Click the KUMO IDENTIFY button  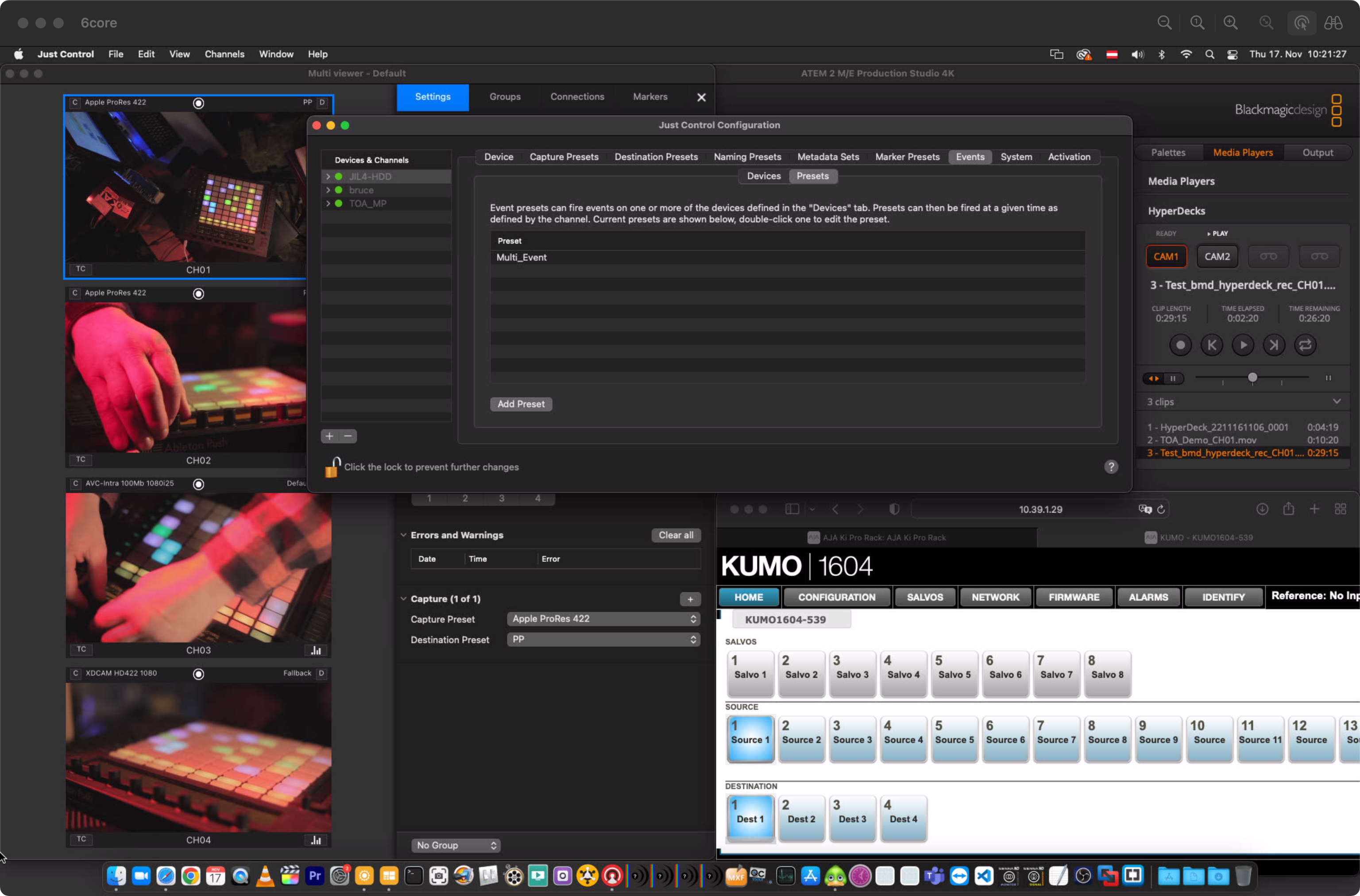pos(1223,597)
